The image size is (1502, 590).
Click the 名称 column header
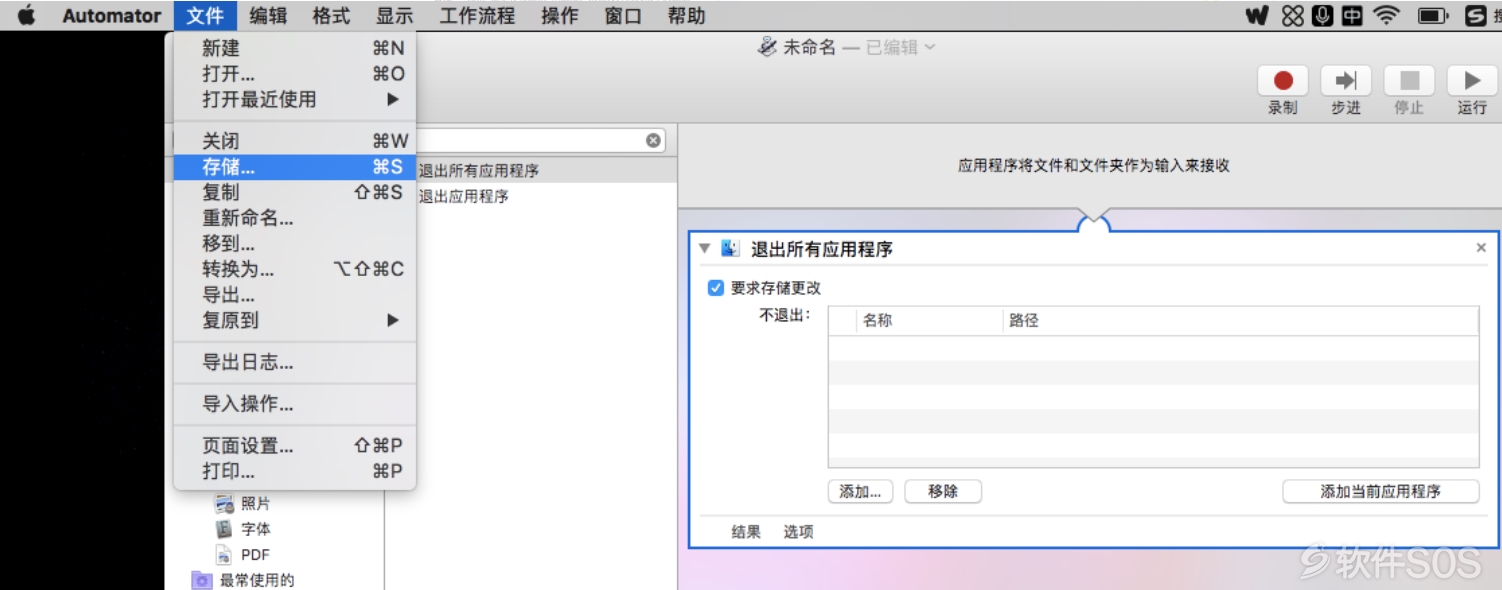[930, 320]
